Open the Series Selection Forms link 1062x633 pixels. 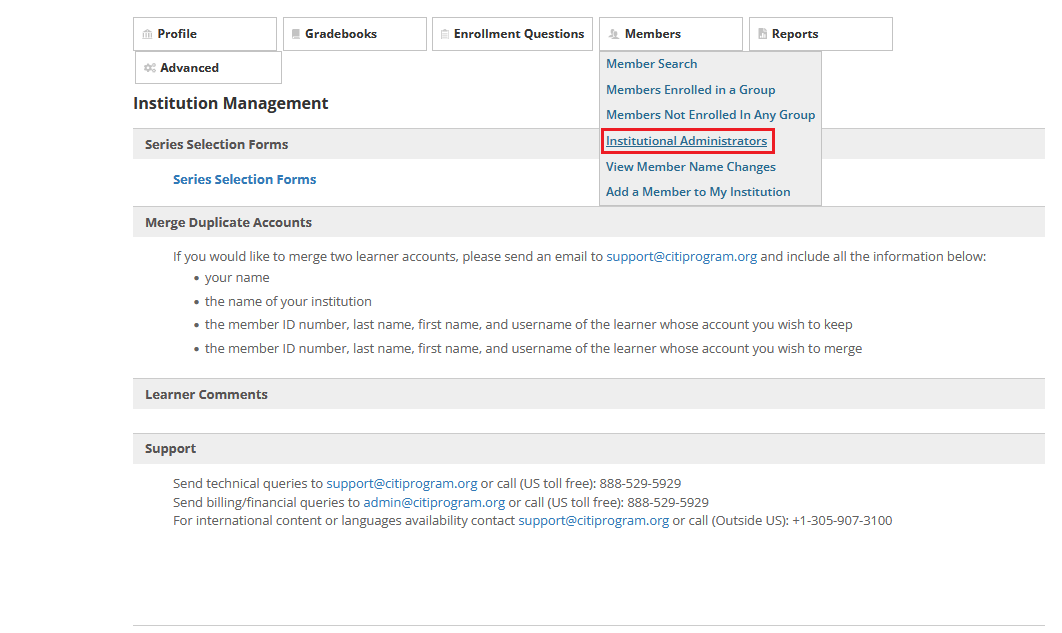(245, 179)
